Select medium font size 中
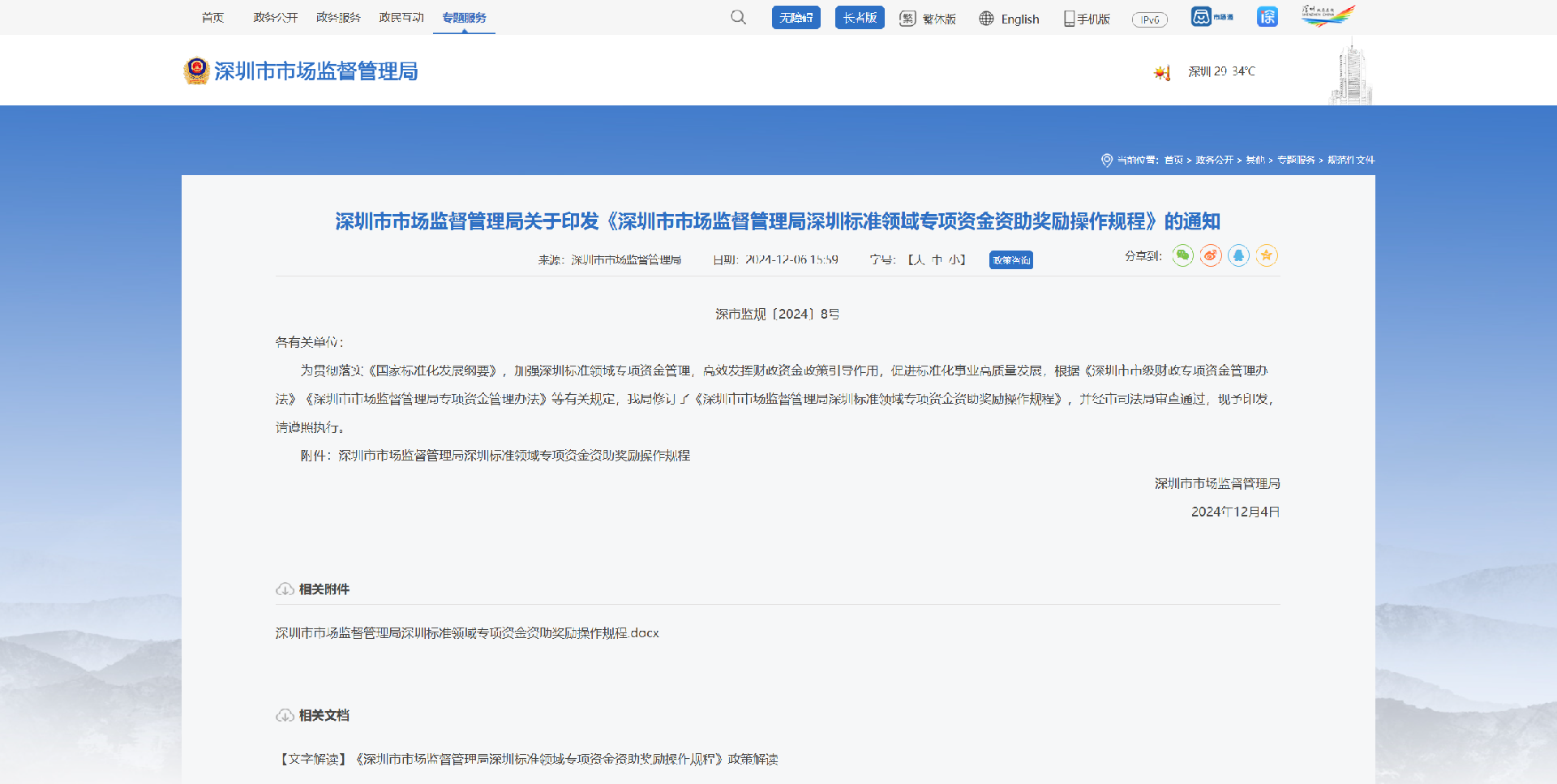Image resolution: width=1557 pixels, height=784 pixels. click(x=938, y=260)
